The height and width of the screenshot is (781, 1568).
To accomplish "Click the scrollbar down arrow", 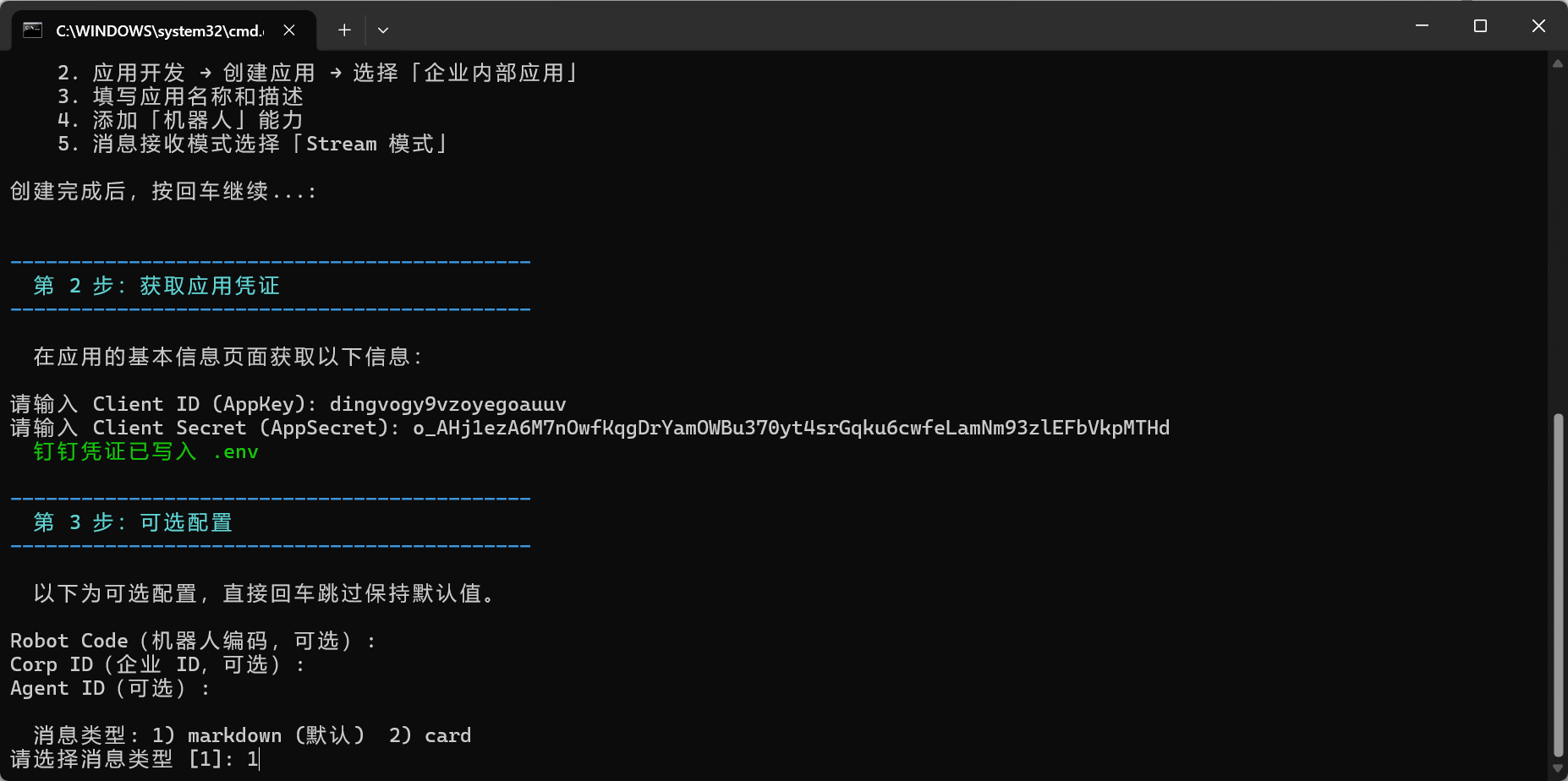I will coord(1558,769).
